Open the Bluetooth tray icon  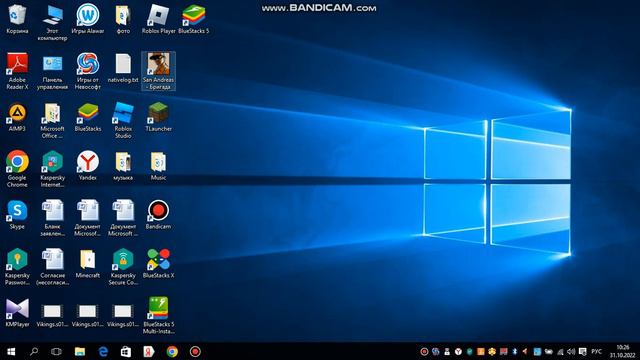click(515, 352)
